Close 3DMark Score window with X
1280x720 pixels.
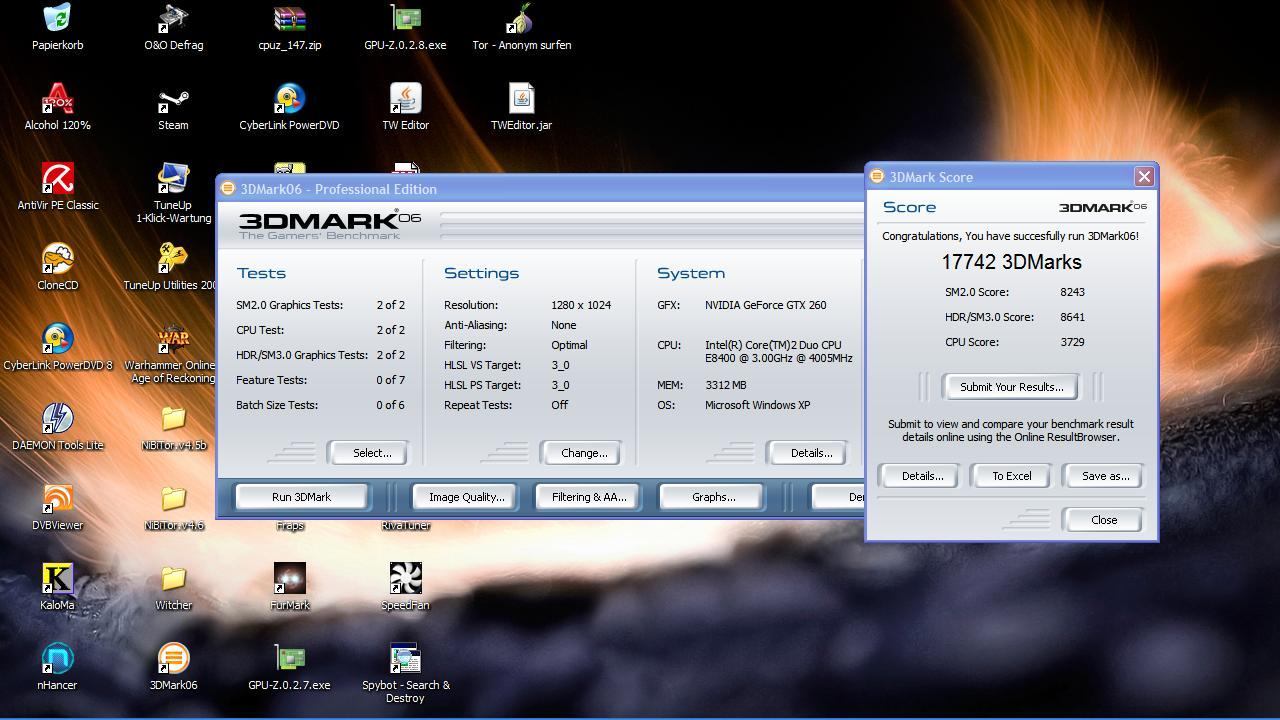(1144, 177)
